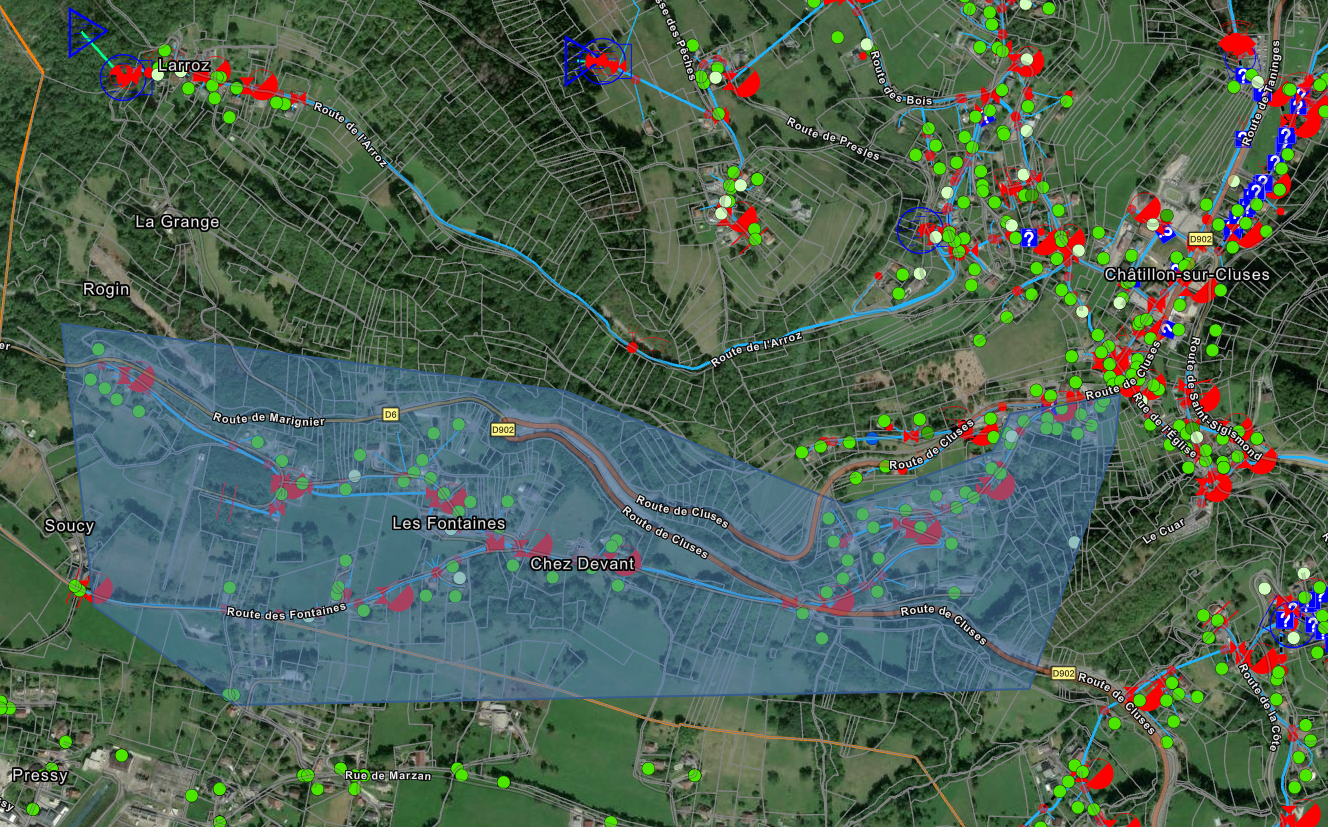Select the Route de Marignier road label
Image resolution: width=1328 pixels, height=827 pixels.
pyautogui.click(x=268, y=421)
